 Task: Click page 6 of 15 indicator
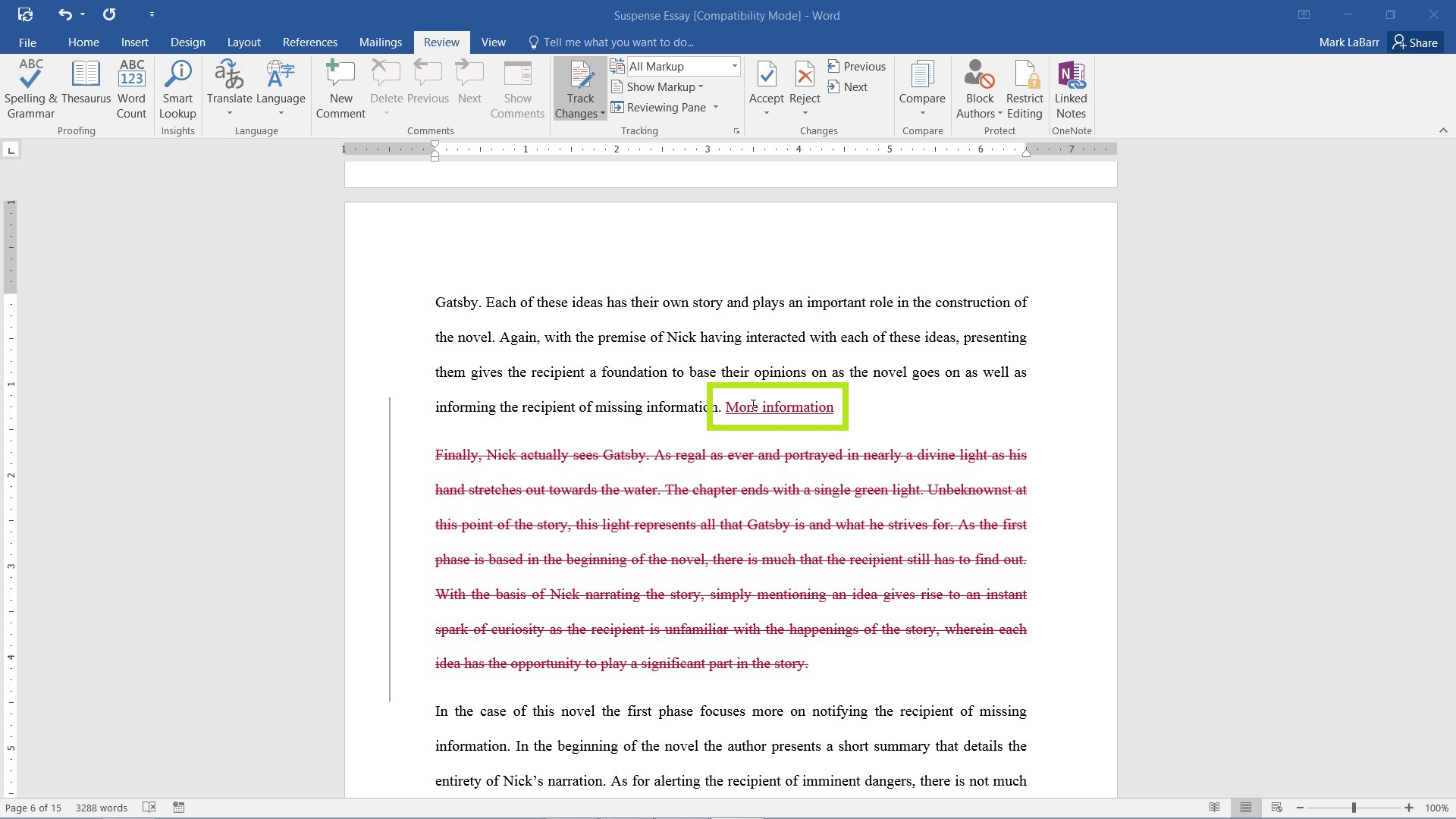pos(33,808)
